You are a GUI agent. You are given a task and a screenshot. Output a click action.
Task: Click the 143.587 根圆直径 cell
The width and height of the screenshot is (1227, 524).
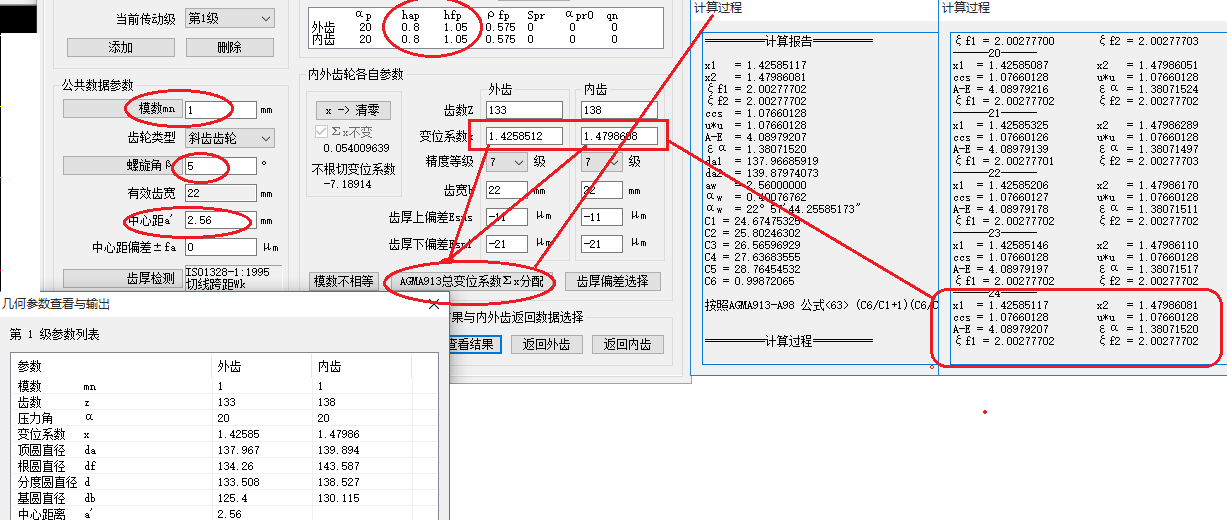(338, 466)
